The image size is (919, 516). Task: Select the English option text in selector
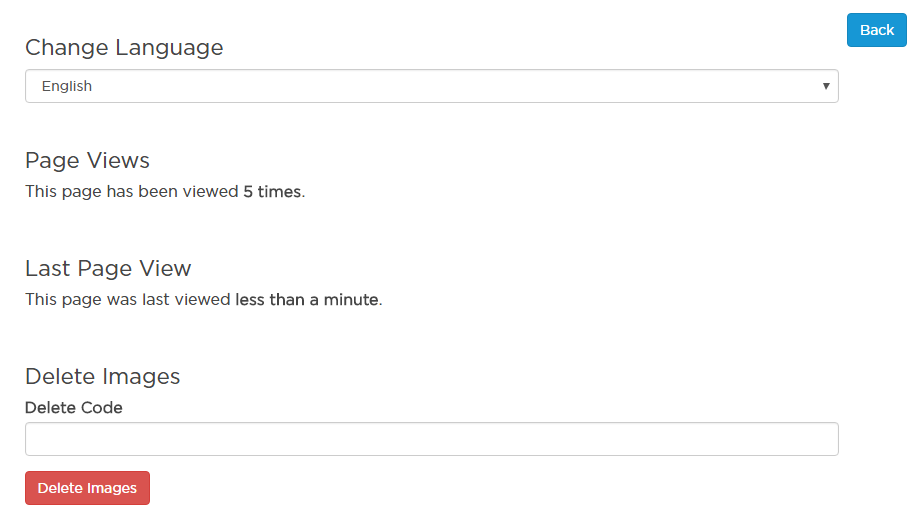coord(67,86)
